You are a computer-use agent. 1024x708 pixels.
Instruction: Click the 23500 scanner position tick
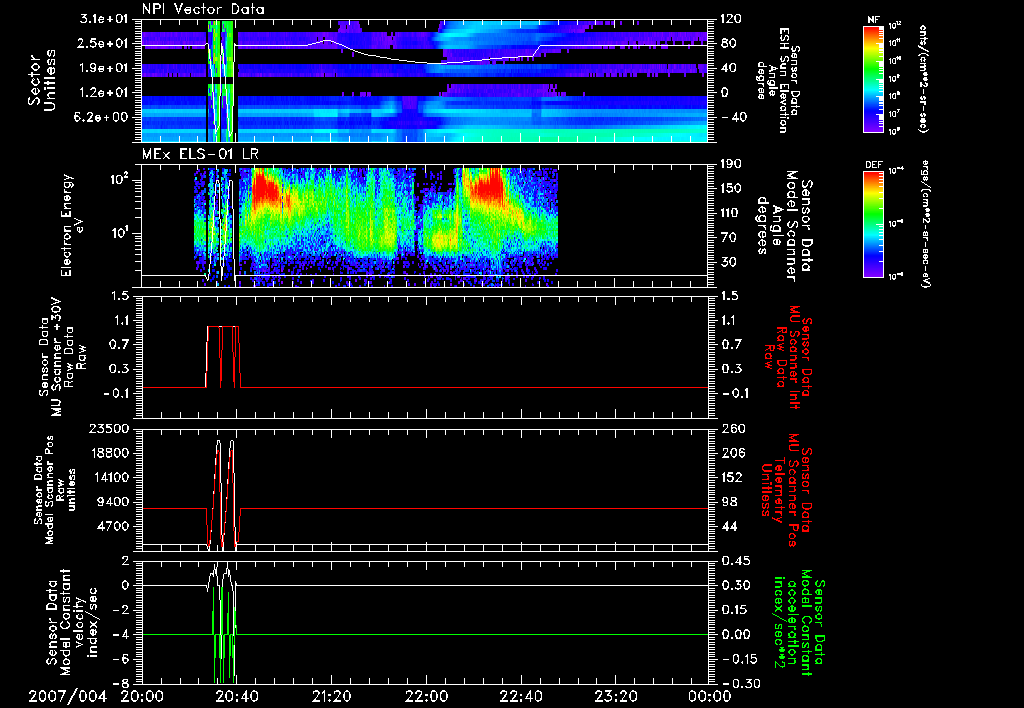110,428
